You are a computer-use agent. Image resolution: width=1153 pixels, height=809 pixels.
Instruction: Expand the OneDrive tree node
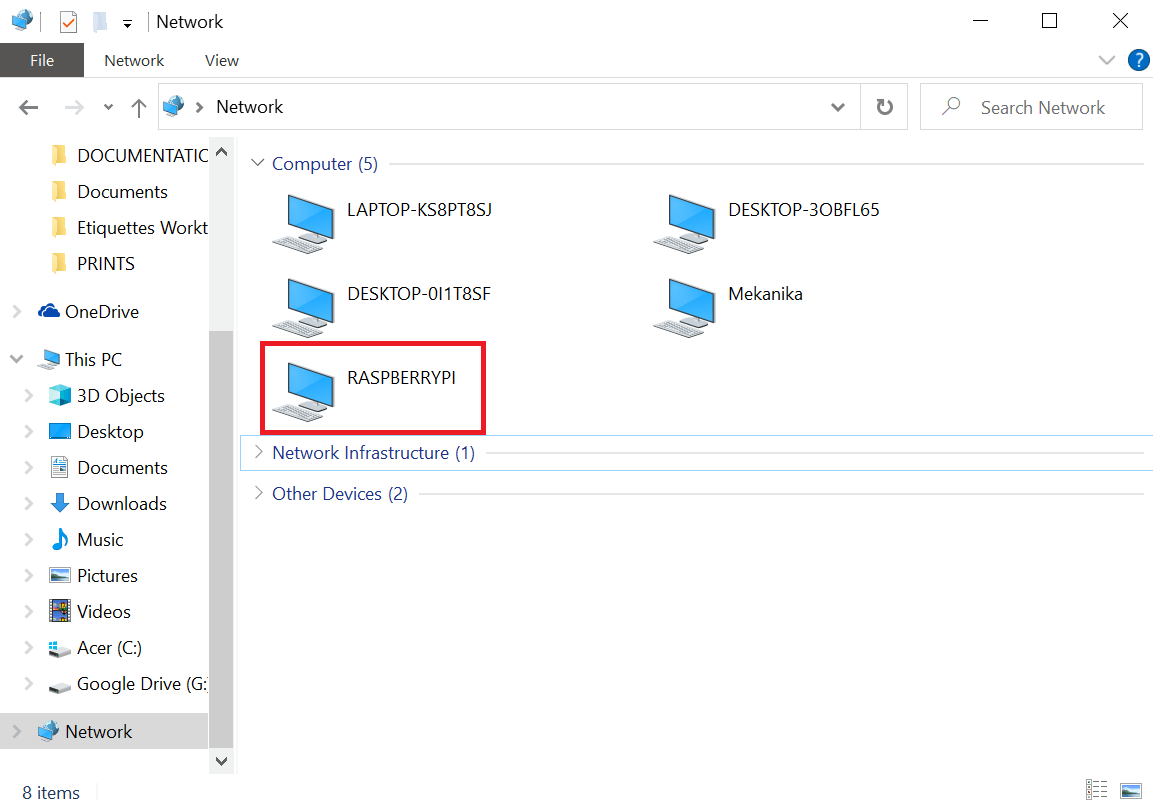[x=17, y=312]
